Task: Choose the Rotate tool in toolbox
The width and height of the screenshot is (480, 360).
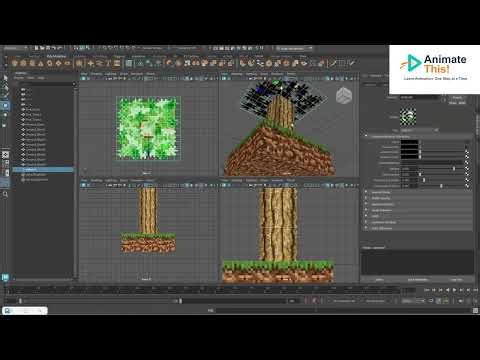Action: tap(5, 115)
